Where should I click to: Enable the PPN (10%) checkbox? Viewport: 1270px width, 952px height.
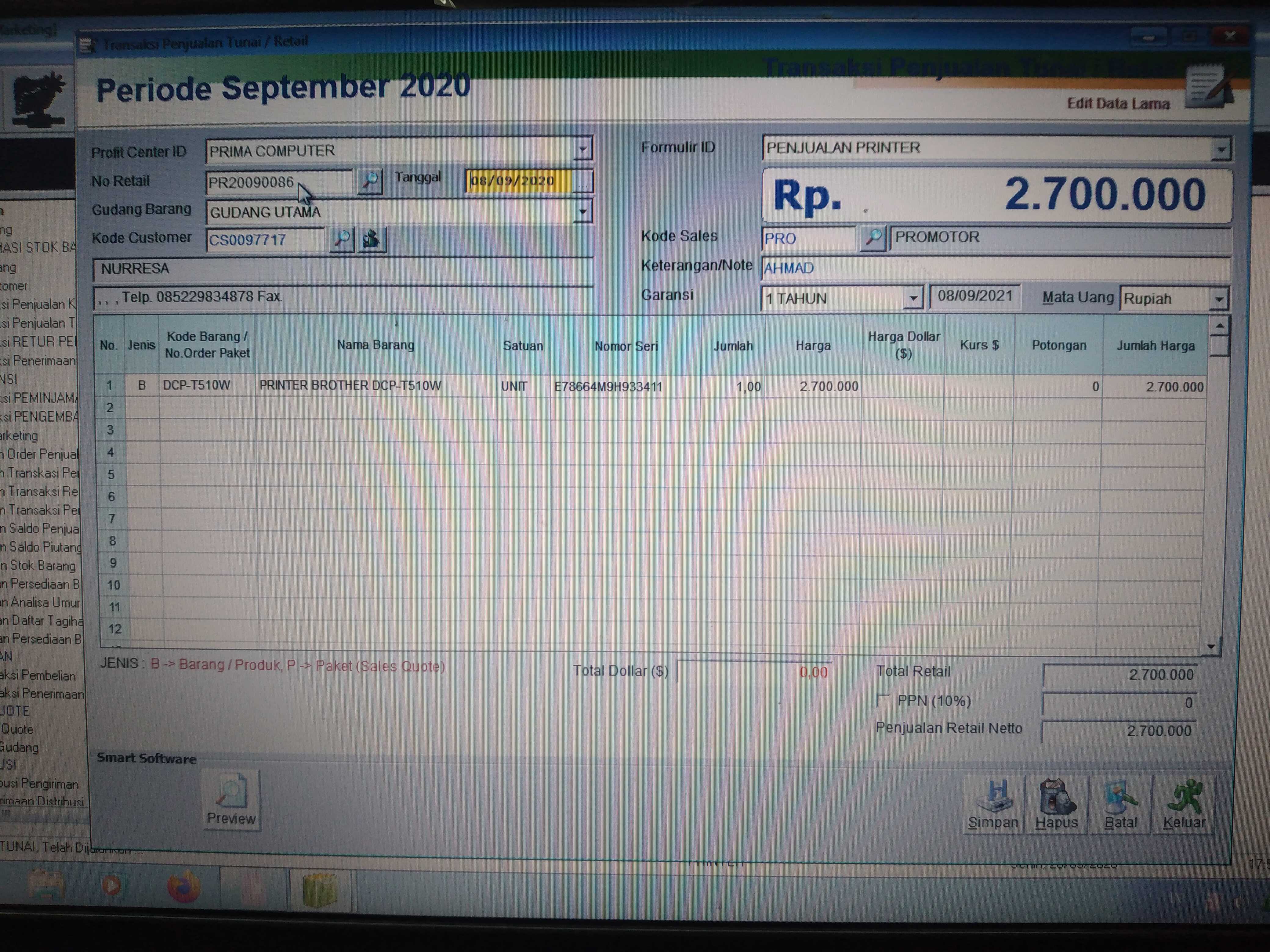pyautogui.click(x=884, y=700)
